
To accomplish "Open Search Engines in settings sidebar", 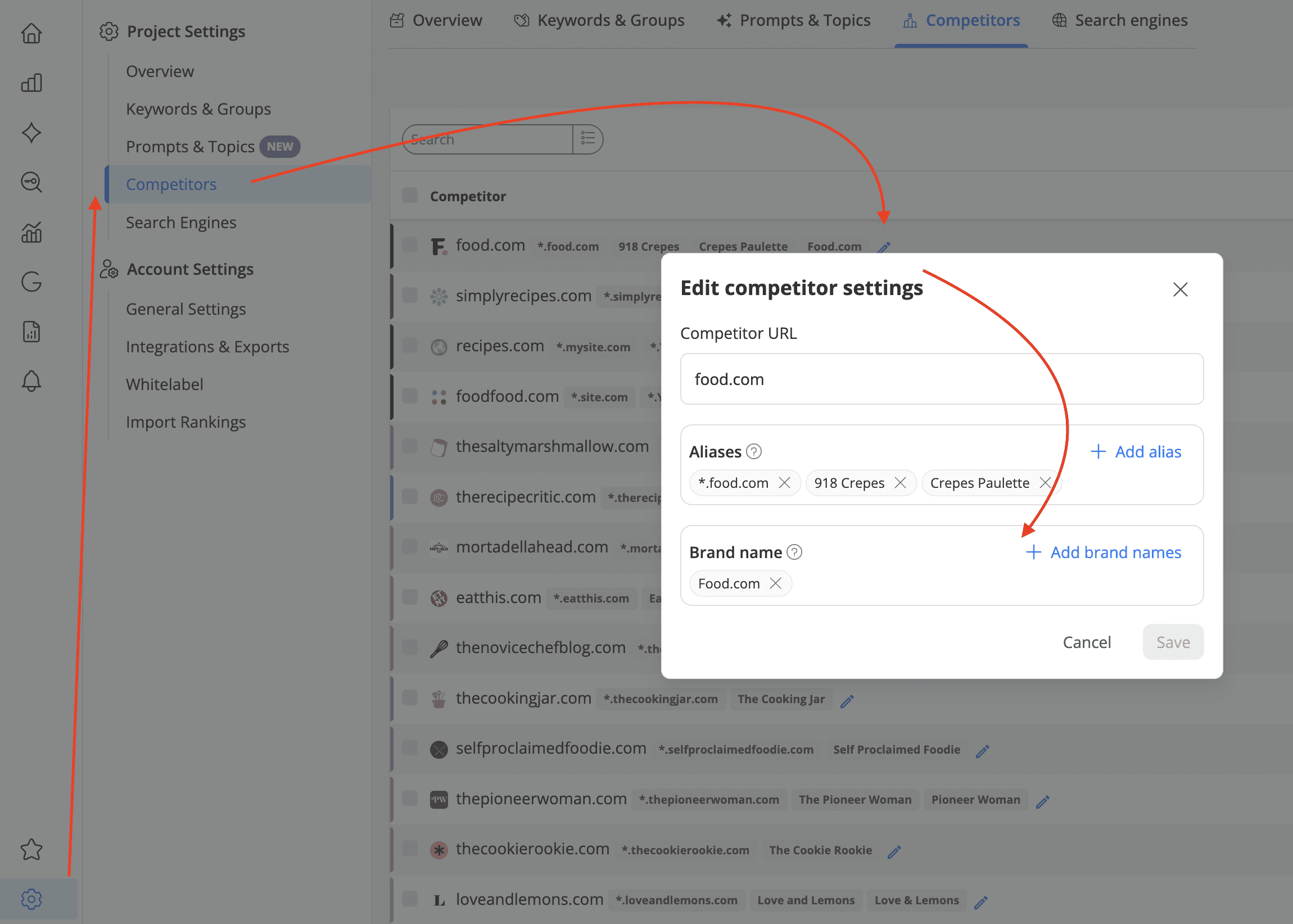I will 181,223.
